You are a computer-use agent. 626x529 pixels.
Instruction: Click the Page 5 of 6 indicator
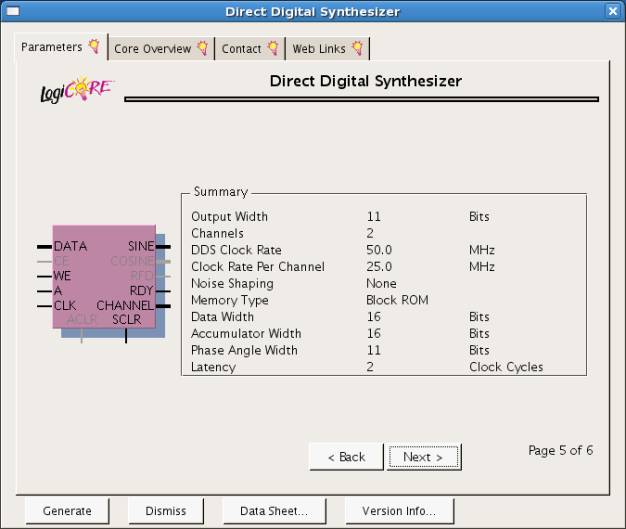(561, 451)
